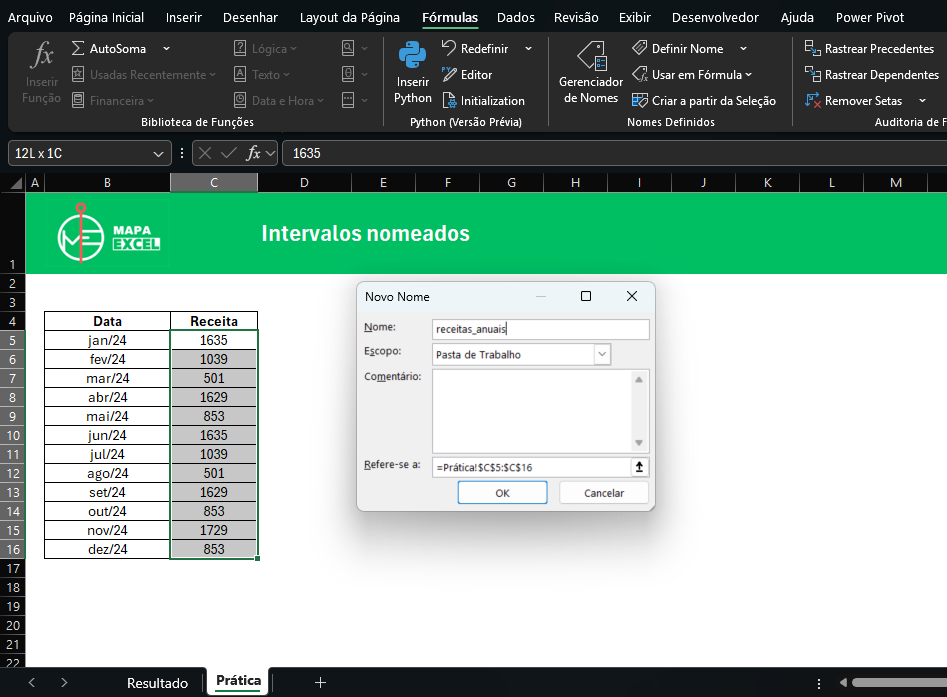
Task: Expand the AutoSoma dropdown arrow
Action: [x=166, y=48]
